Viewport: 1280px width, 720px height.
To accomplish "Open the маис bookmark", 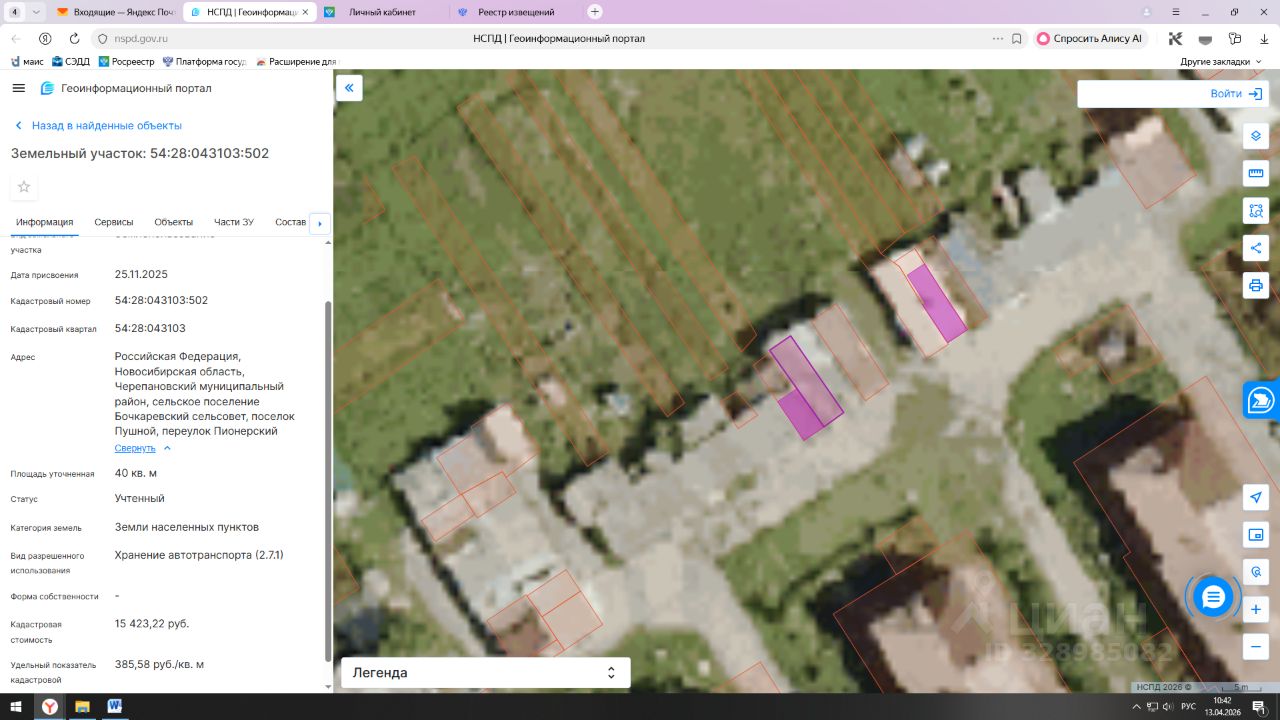I will [x=27, y=62].
